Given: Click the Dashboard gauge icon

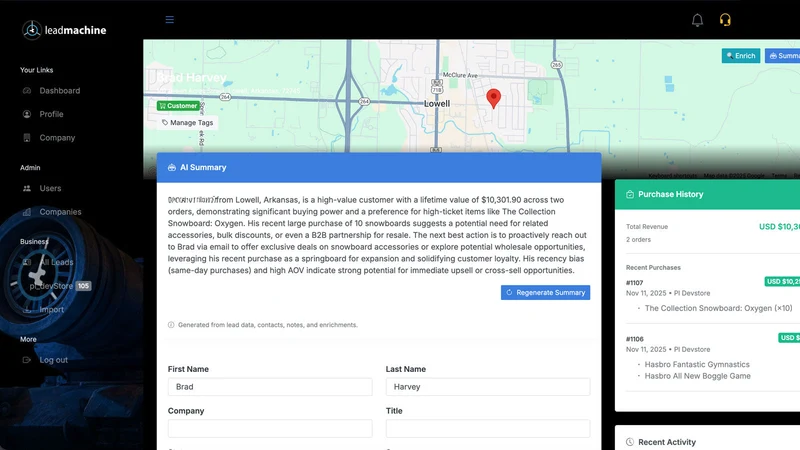Looking at the screenshot, I should coord(27,90).
